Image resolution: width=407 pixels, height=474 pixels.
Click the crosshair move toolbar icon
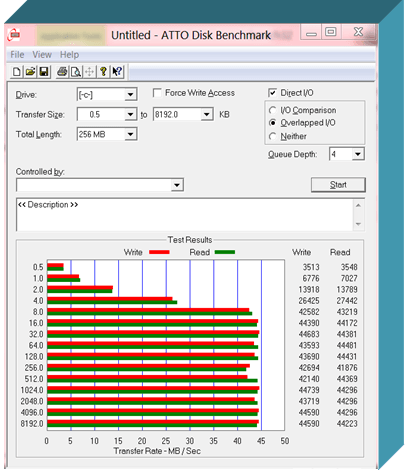pos(90,71)
